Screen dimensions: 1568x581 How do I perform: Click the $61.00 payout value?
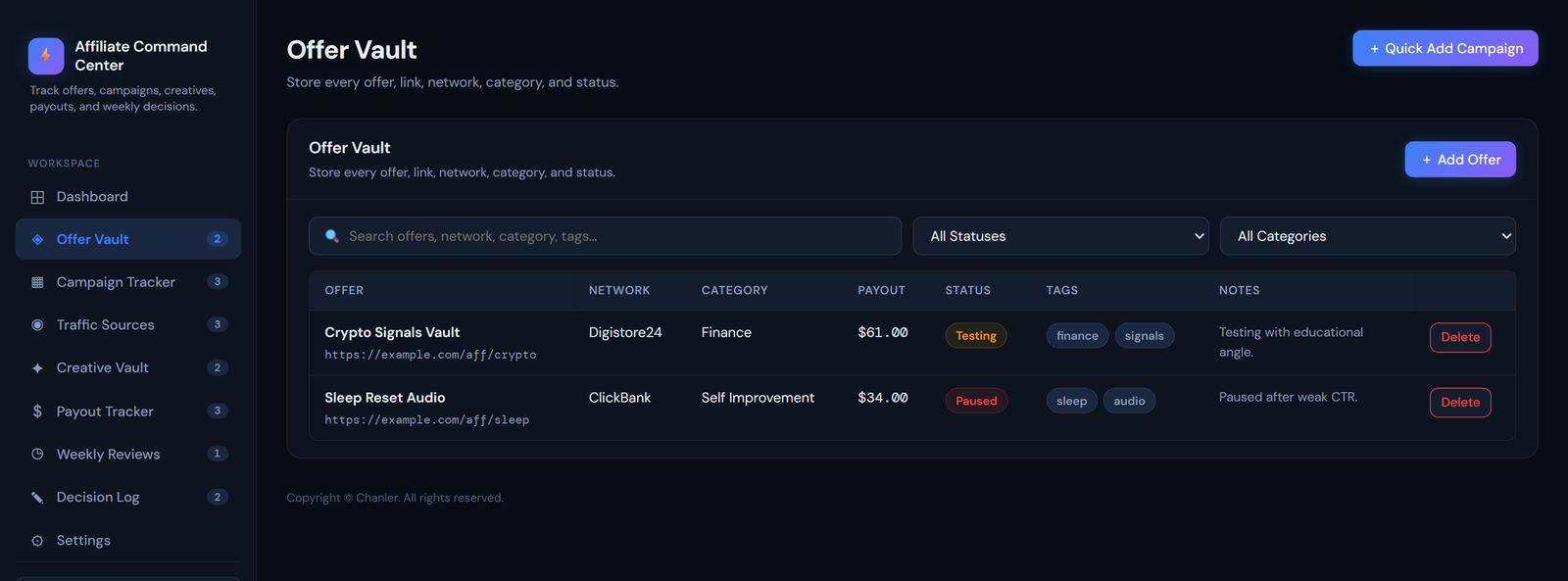(883, 333)
